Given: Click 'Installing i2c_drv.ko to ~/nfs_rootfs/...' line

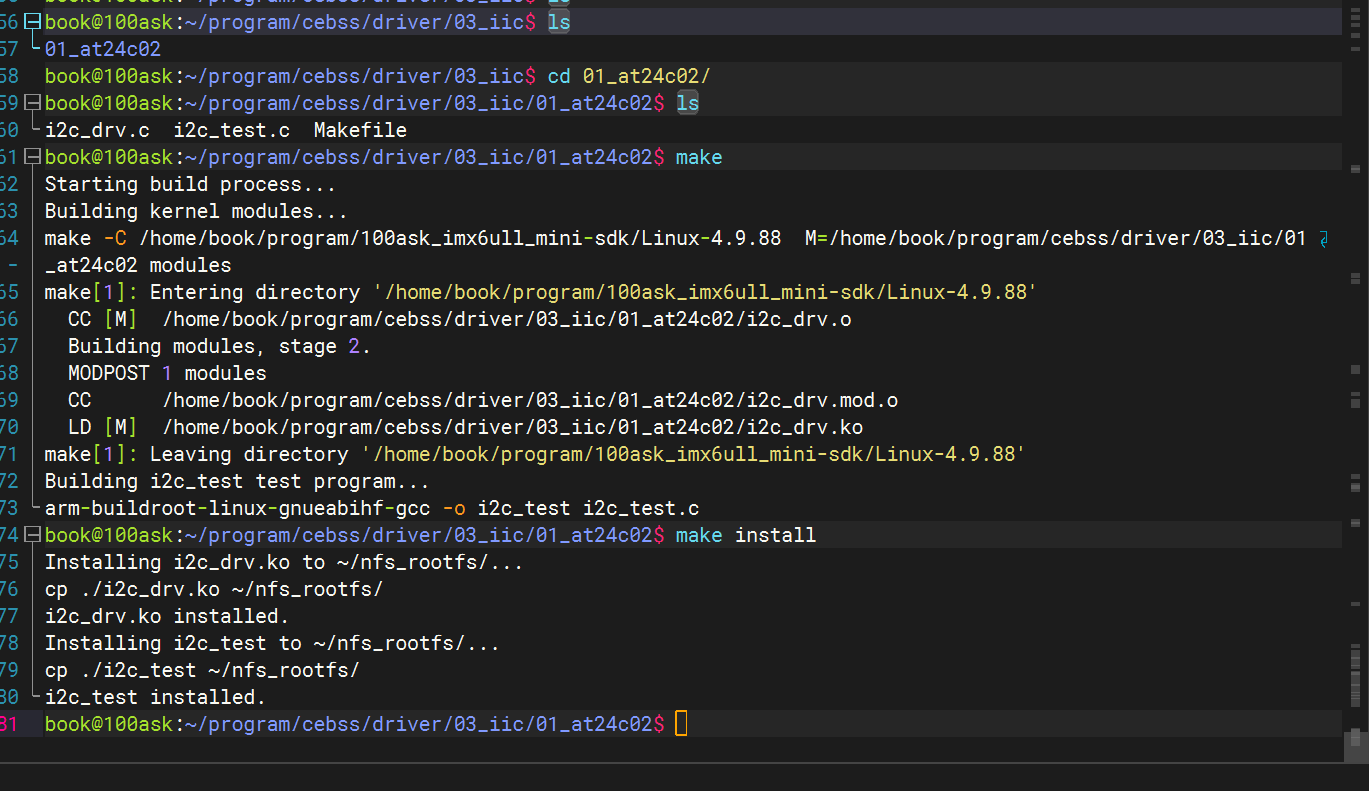Looking at the screenshot, I should point(284,561).
